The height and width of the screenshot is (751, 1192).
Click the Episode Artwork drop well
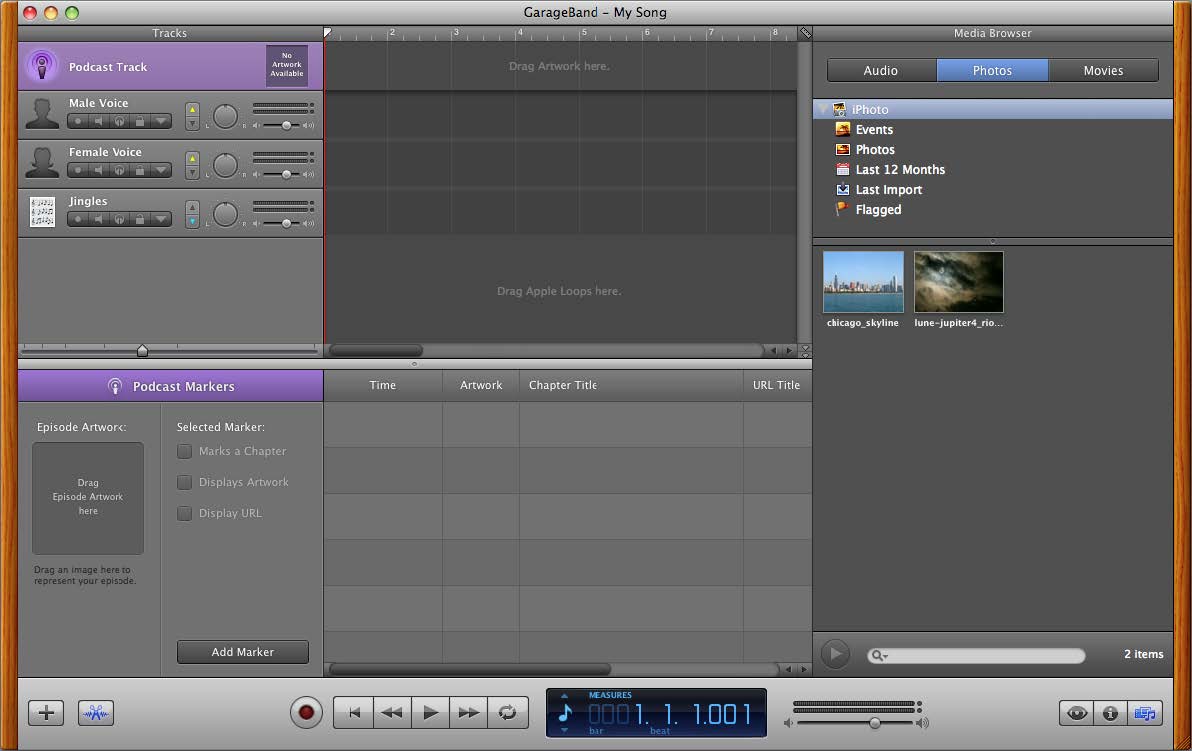[87, 498]
